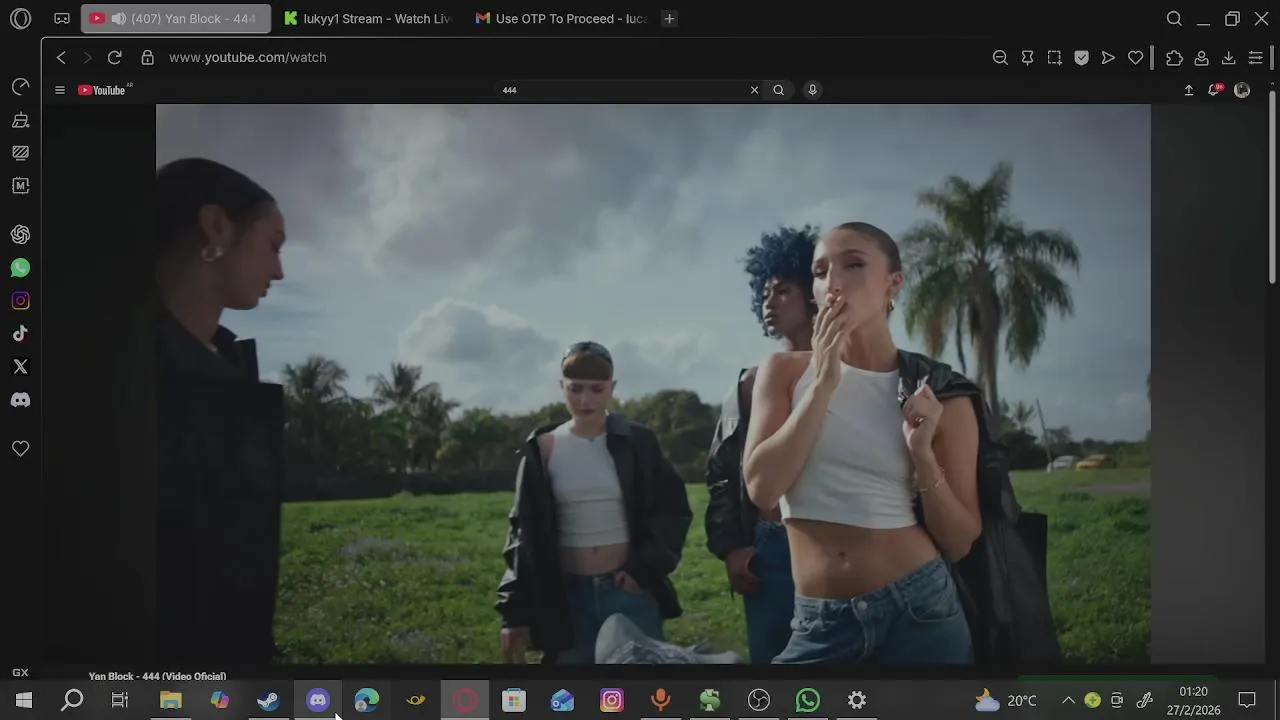Open Easy Setup sliders icon
The image size is (1280, 720).
pyautogui.click(x=1256, y=58)
